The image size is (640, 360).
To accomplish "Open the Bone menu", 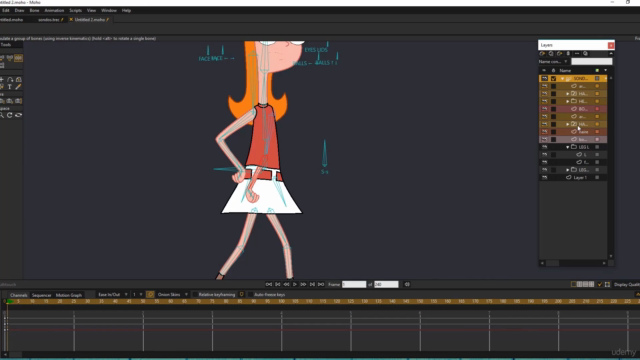I will click(34, 10).
